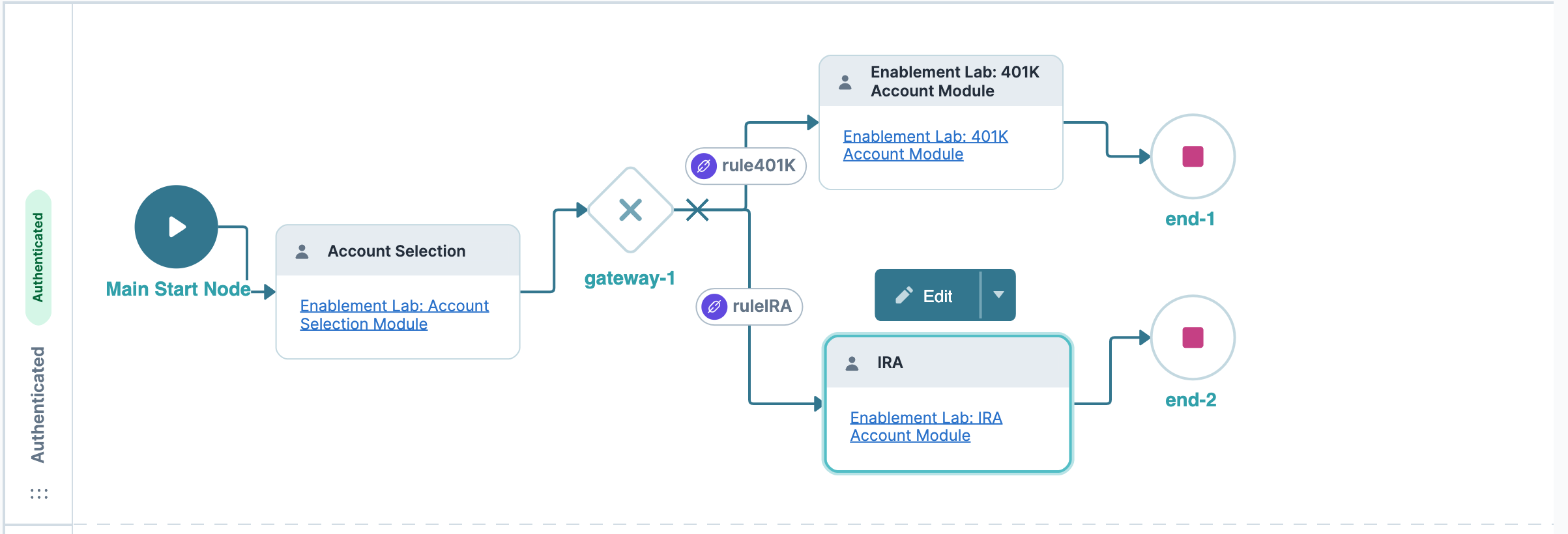Click the drag handle dots at bottom left
The width and height of the screenshot is (1568, 534).
point(39,493)
